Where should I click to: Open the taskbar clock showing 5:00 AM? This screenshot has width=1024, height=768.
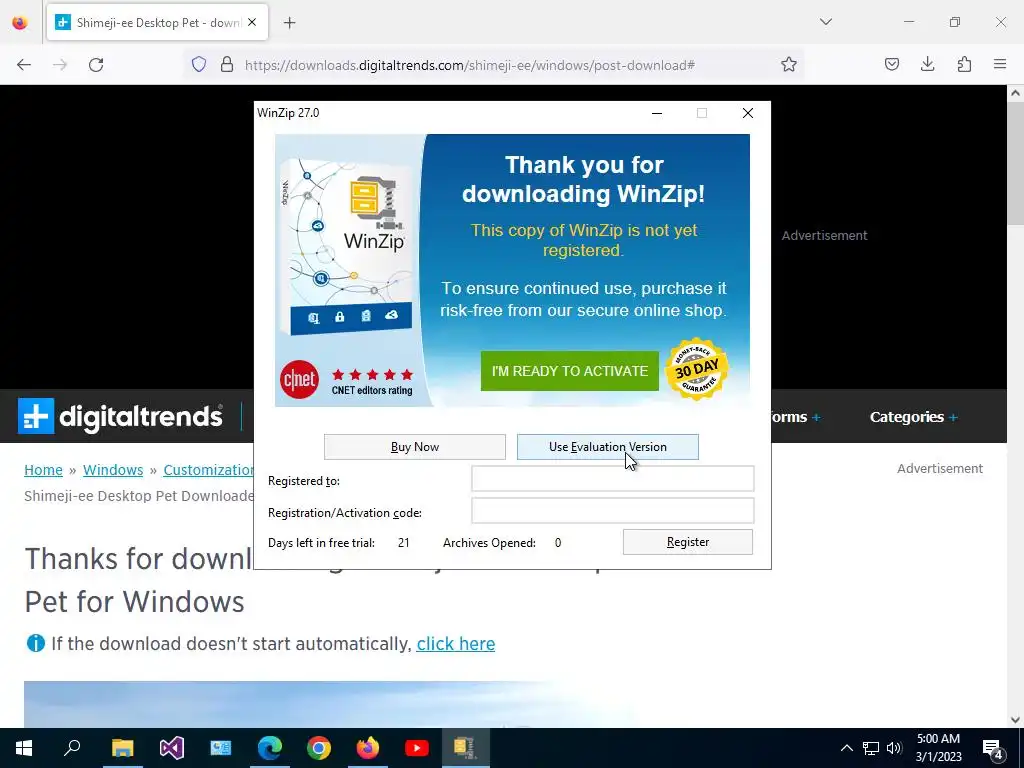coord(938,748)
